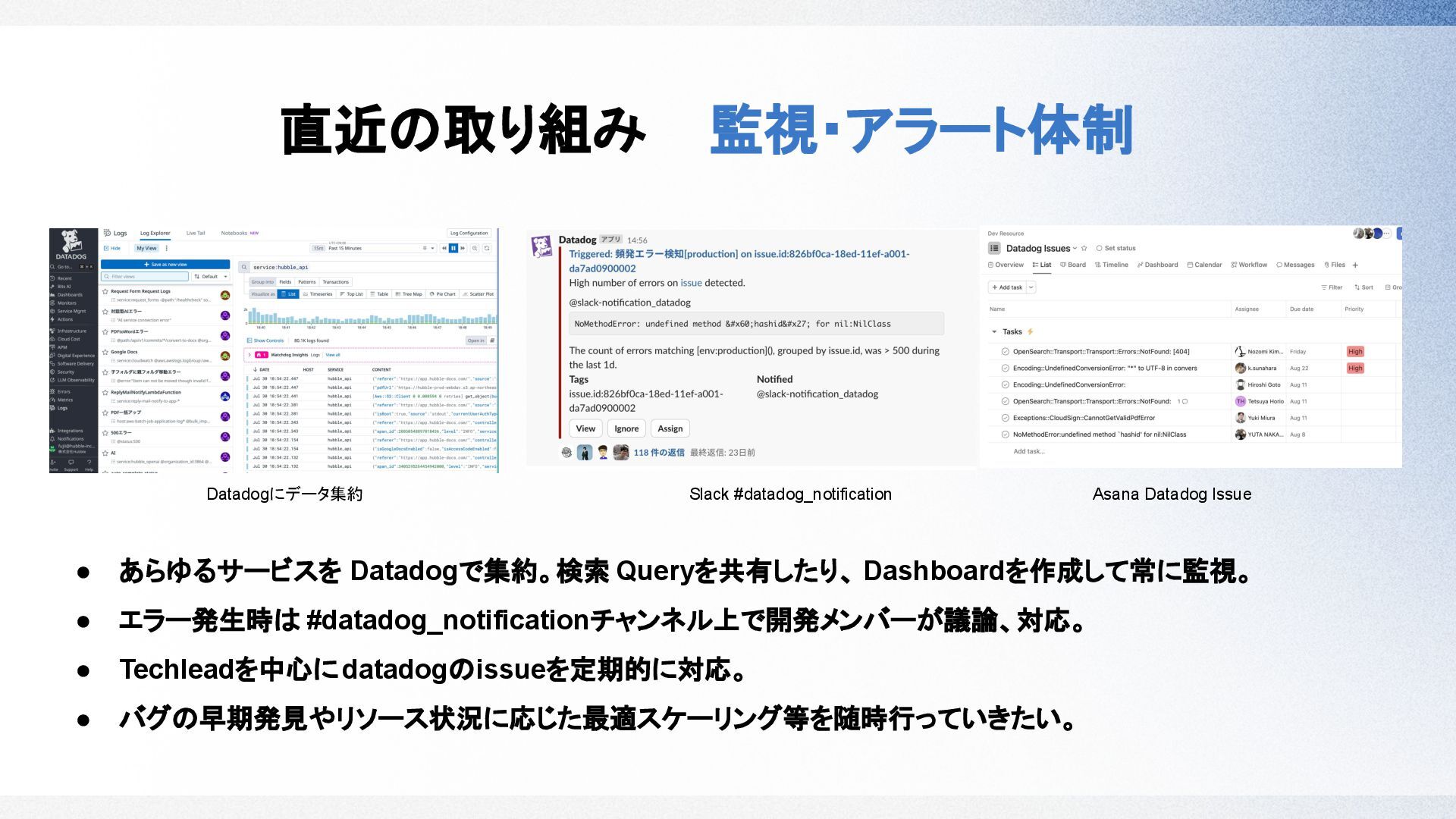
Task: Select the Log Explorer tab
Action: coord(155,233)
